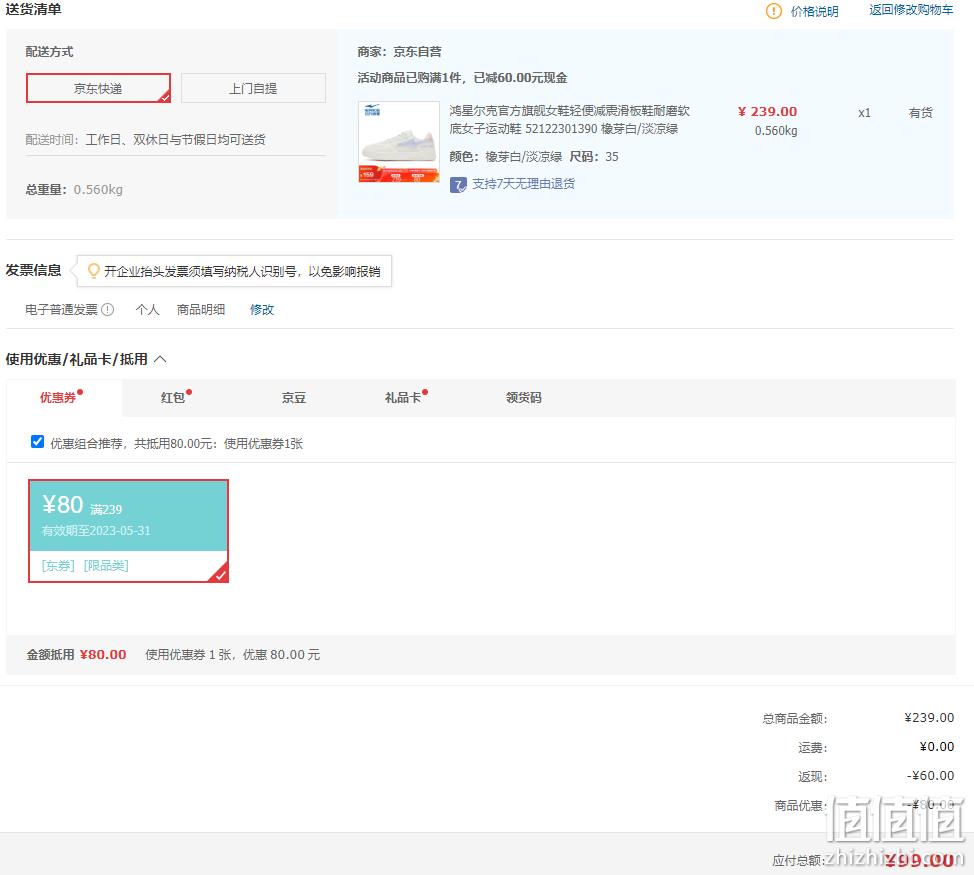Modify invoice info via 修改

262,309
